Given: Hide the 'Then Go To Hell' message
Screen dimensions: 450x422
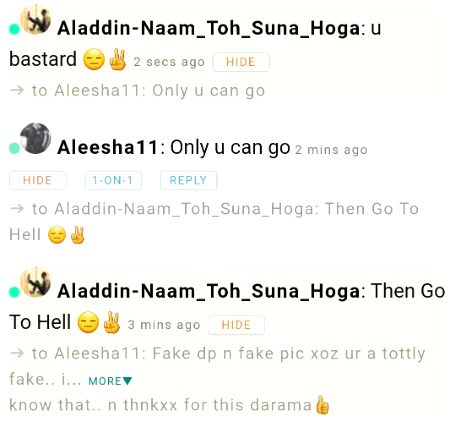Looking at the screenshot, I should 236,325.
